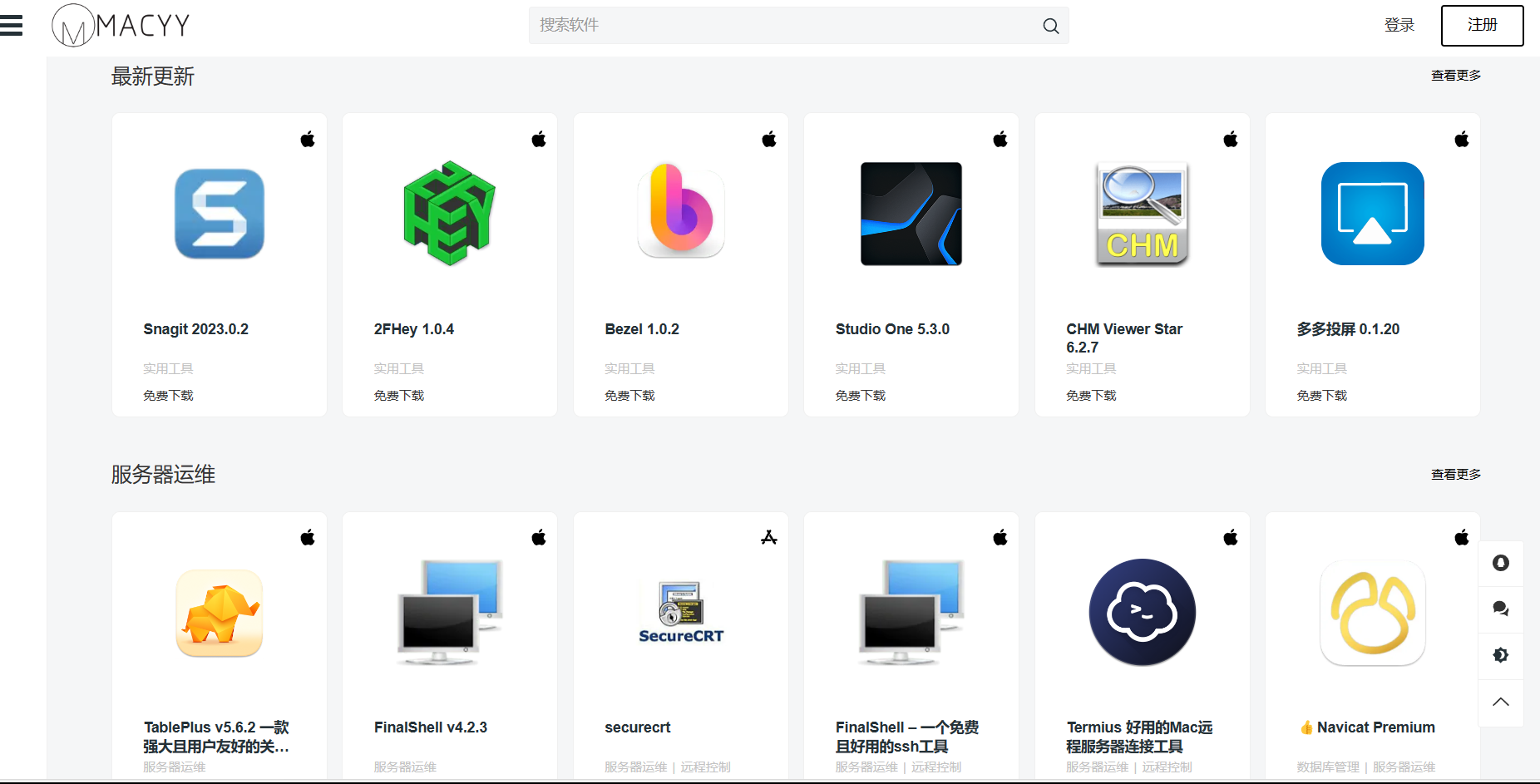Open the Bezel 1.0.2 title
The width and height of the screenshot is (1540, 784).
642,329
